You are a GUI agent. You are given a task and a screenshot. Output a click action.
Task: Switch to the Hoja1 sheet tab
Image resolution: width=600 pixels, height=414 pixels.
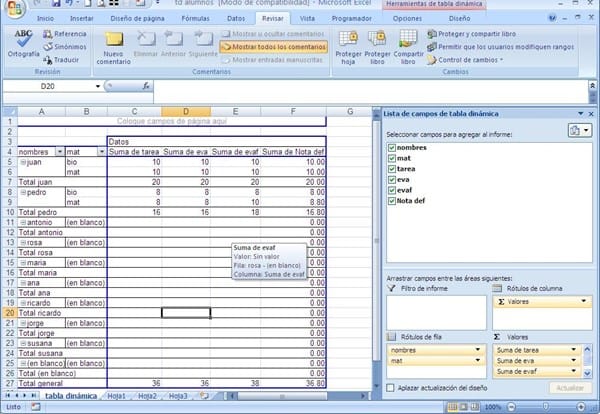(x=116, y=396)
